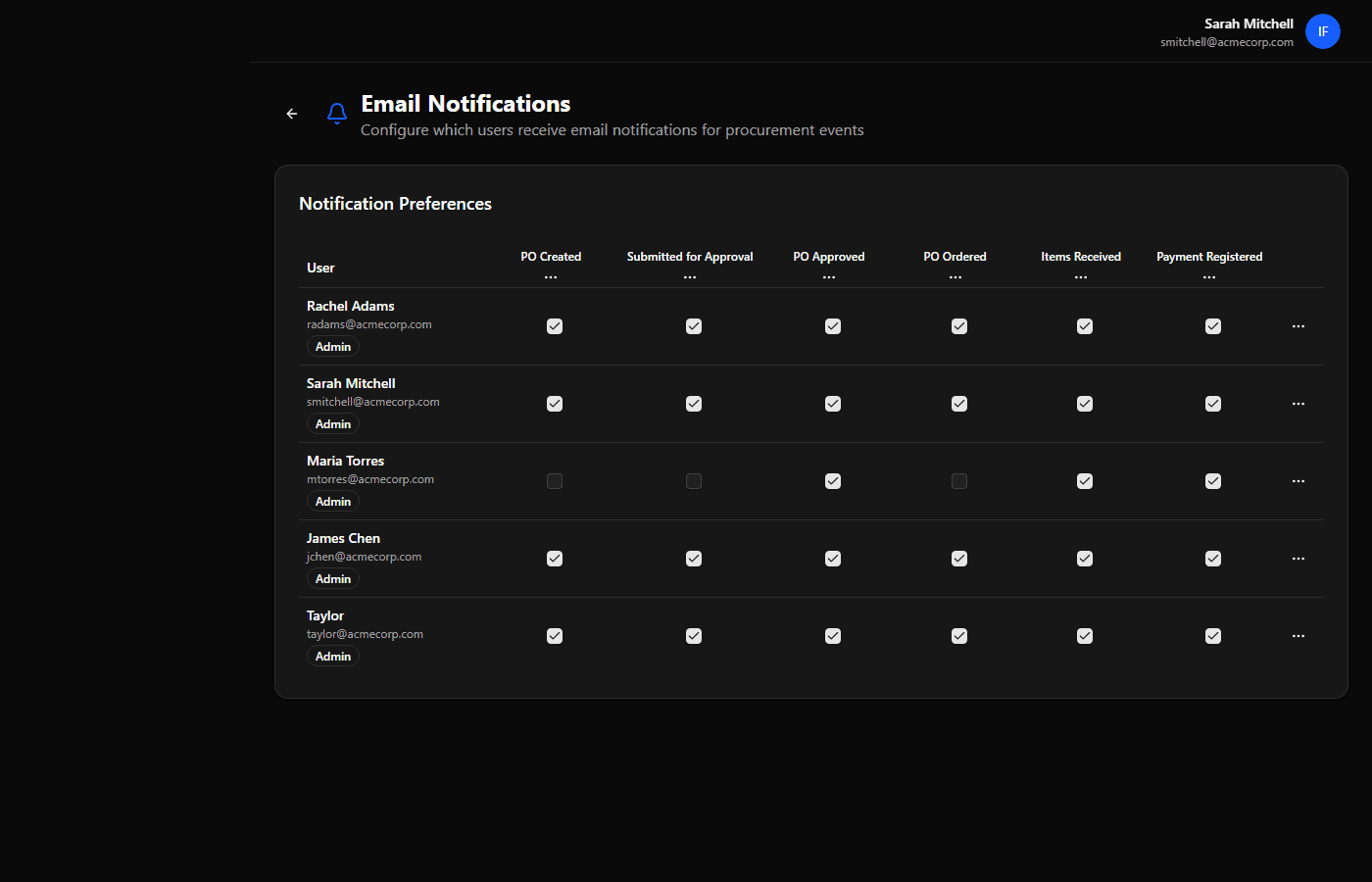Enable PO Created notifications for Maria Torres
This screenshot has height=882, width=1372.
tap(555, 481)
